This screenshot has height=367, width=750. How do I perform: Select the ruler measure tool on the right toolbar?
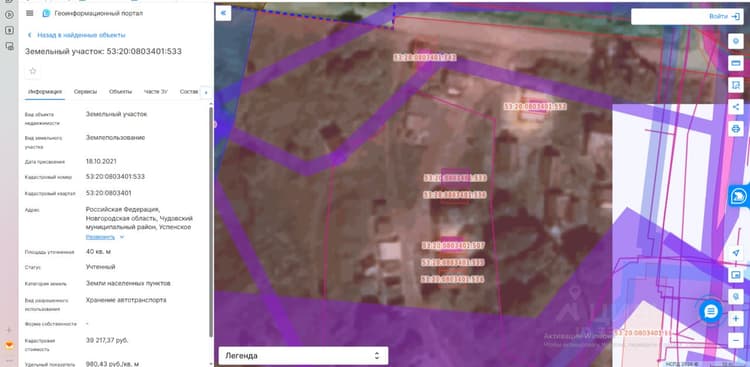click(736, 63)
